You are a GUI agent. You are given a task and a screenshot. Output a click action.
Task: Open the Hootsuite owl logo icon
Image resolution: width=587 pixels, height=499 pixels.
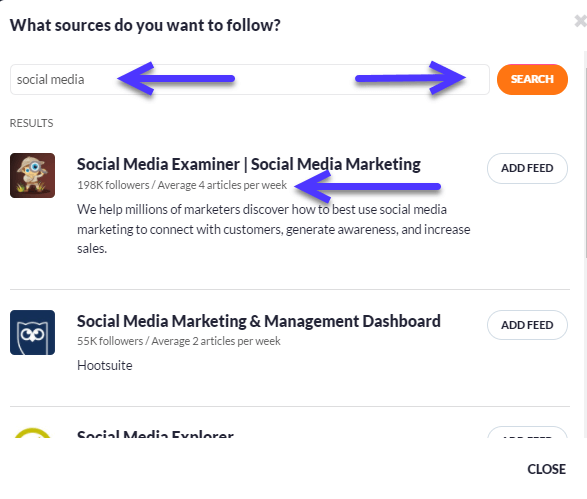point(33,332)
